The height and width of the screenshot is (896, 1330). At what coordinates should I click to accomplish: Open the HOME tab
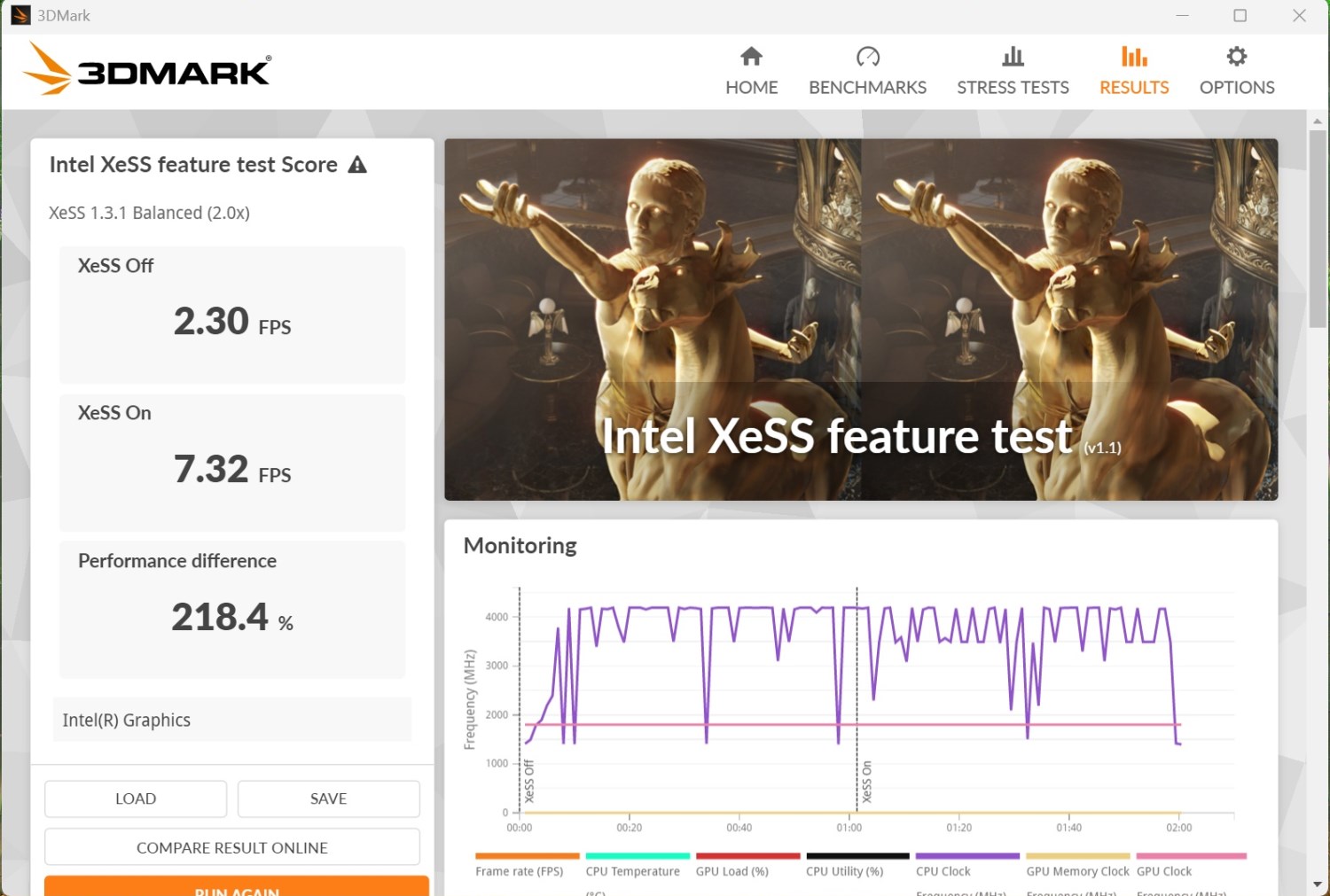(752, 71)
